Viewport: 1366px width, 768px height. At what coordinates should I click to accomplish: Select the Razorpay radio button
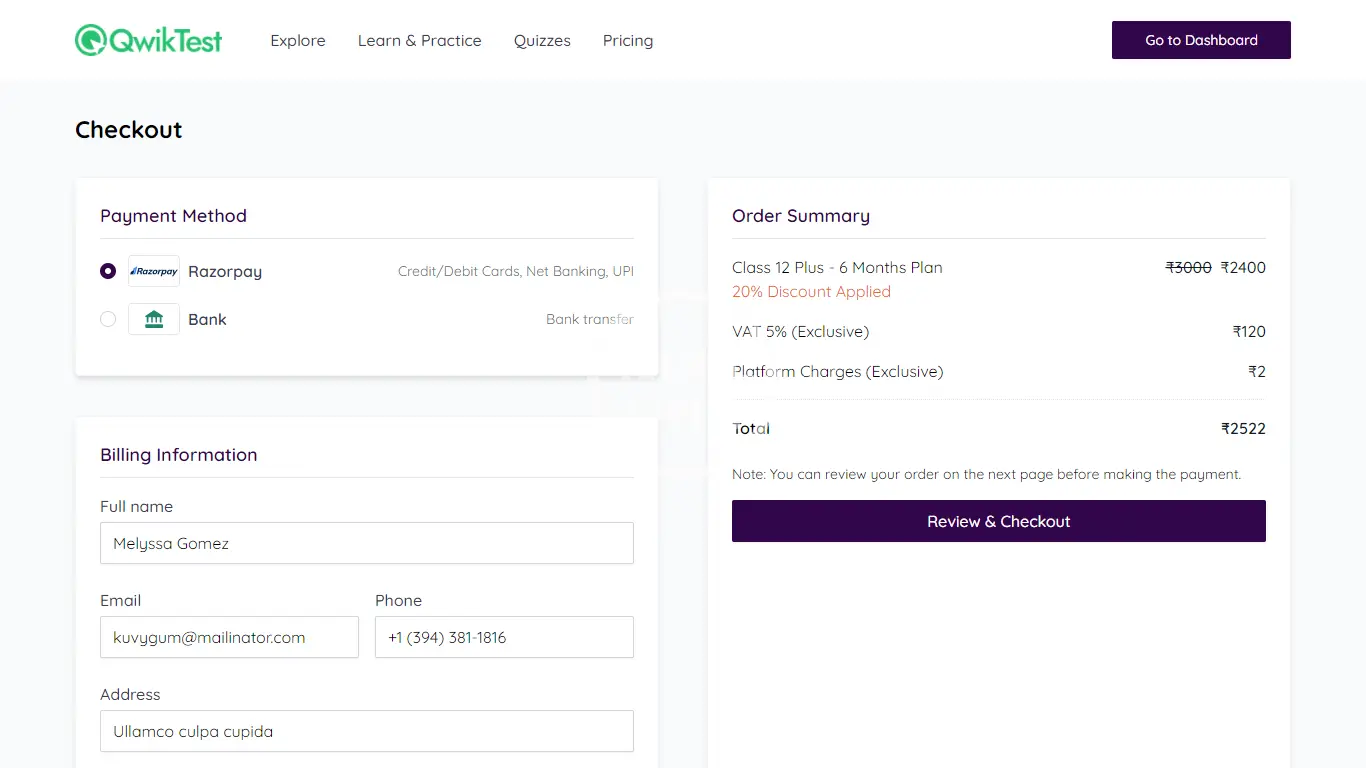point(108,271)
